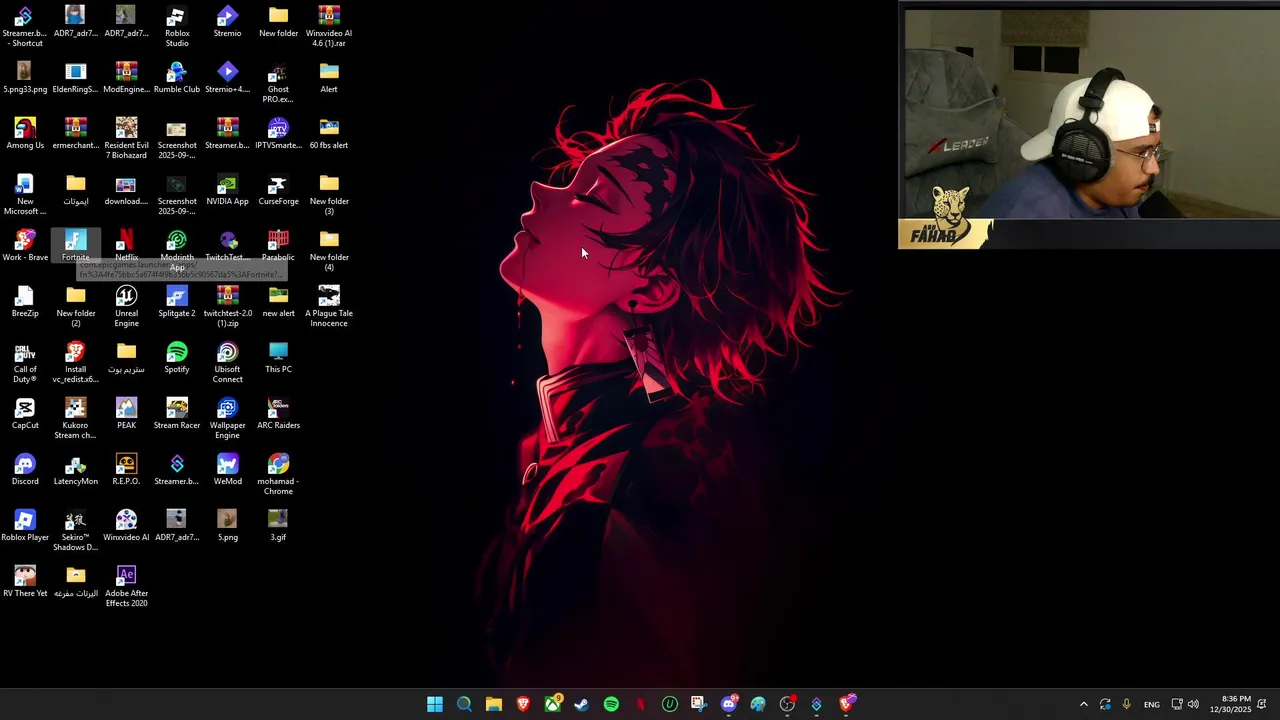Select mohamad - Chrome desktop shortcut

278,474
